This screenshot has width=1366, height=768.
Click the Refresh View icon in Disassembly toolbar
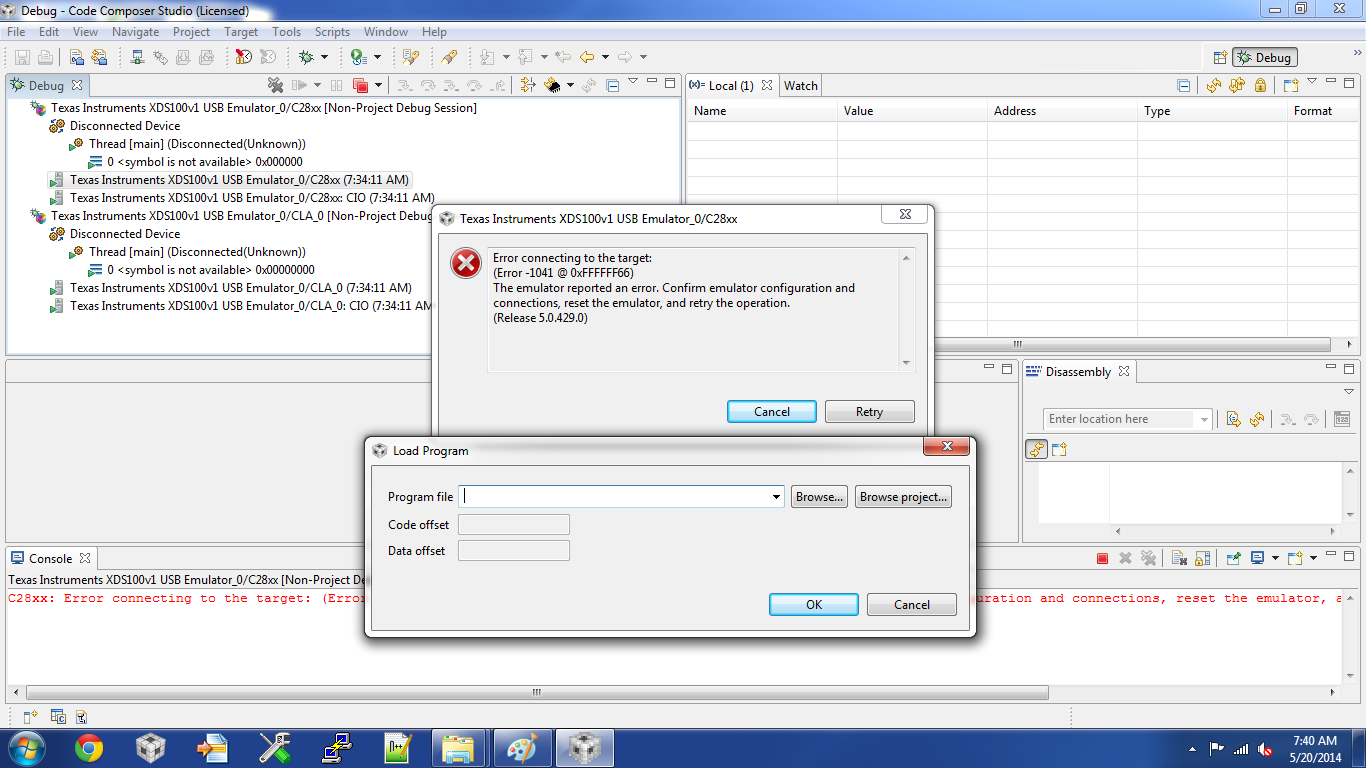point(1257,419)
